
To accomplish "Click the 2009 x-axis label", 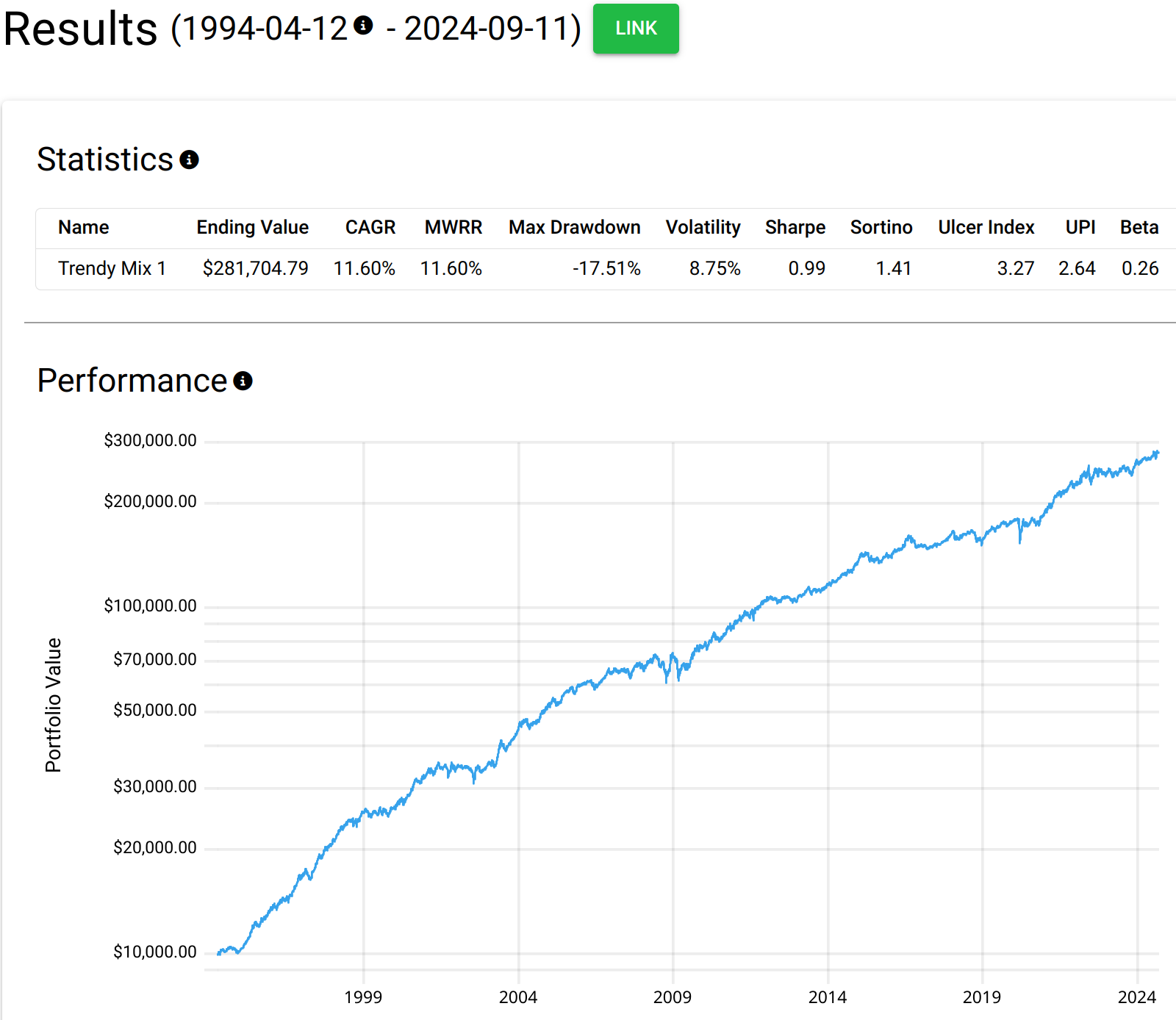I will 673,997.
